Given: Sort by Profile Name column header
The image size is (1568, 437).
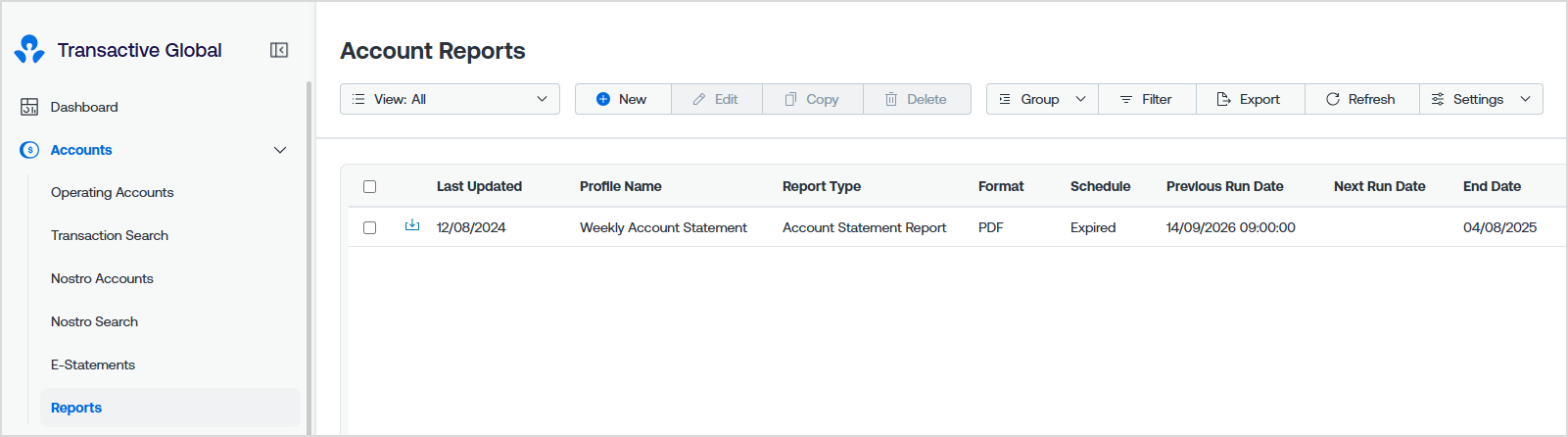Looking at the screenshot, I should [621, 186].
